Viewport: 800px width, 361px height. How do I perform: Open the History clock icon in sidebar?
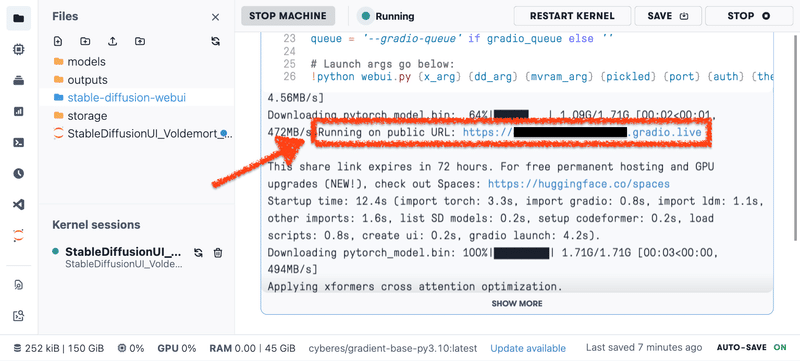pyautogui.click(x=18, y=173)
